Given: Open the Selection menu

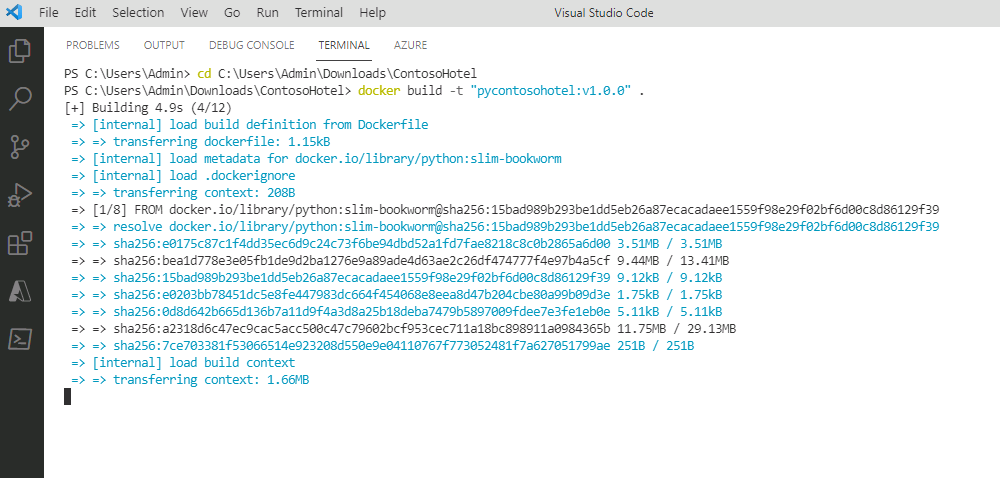Looking at the screenshot, I should (138, 13).
